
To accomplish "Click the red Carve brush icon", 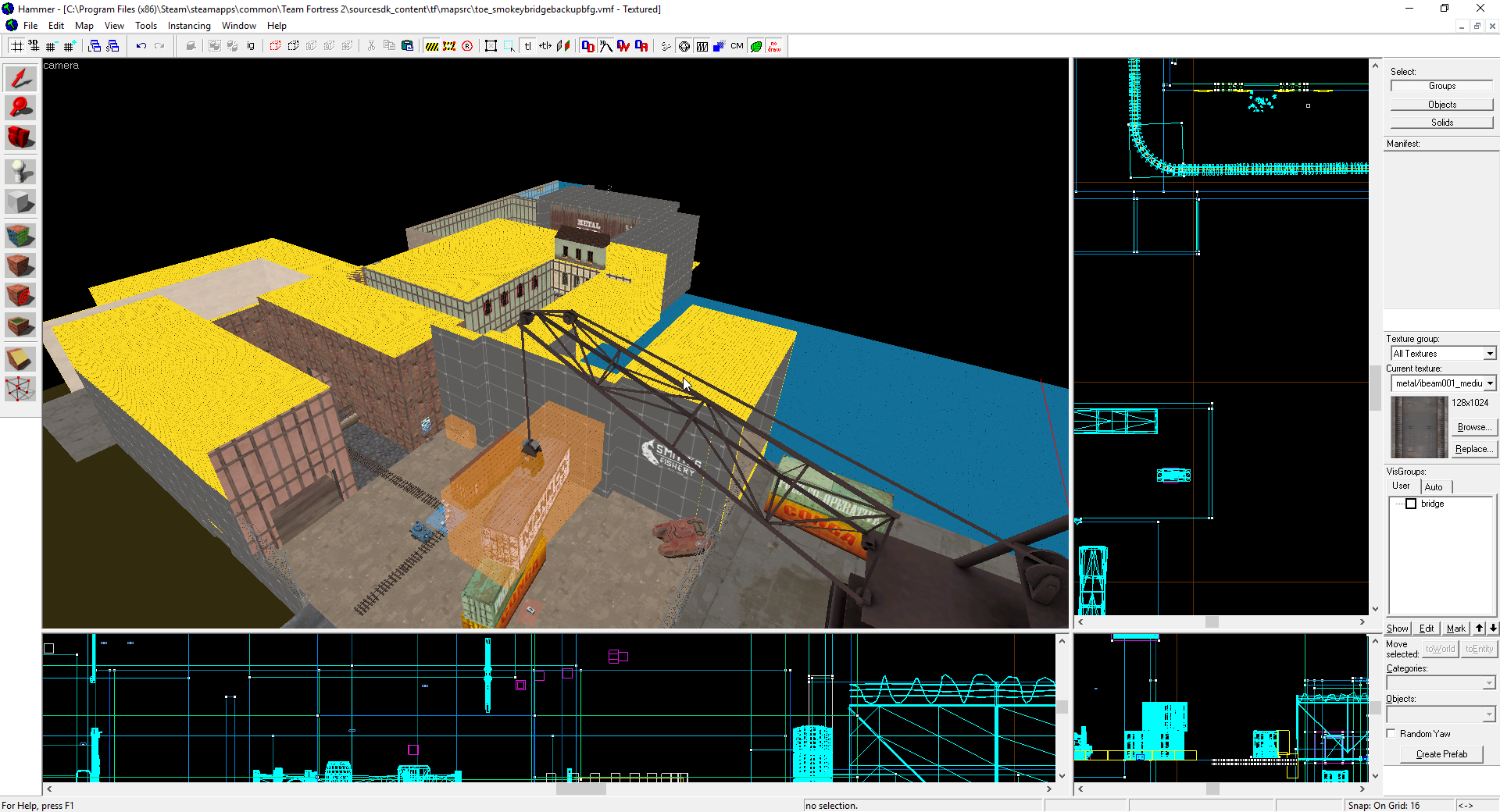I will pos(275,46).
